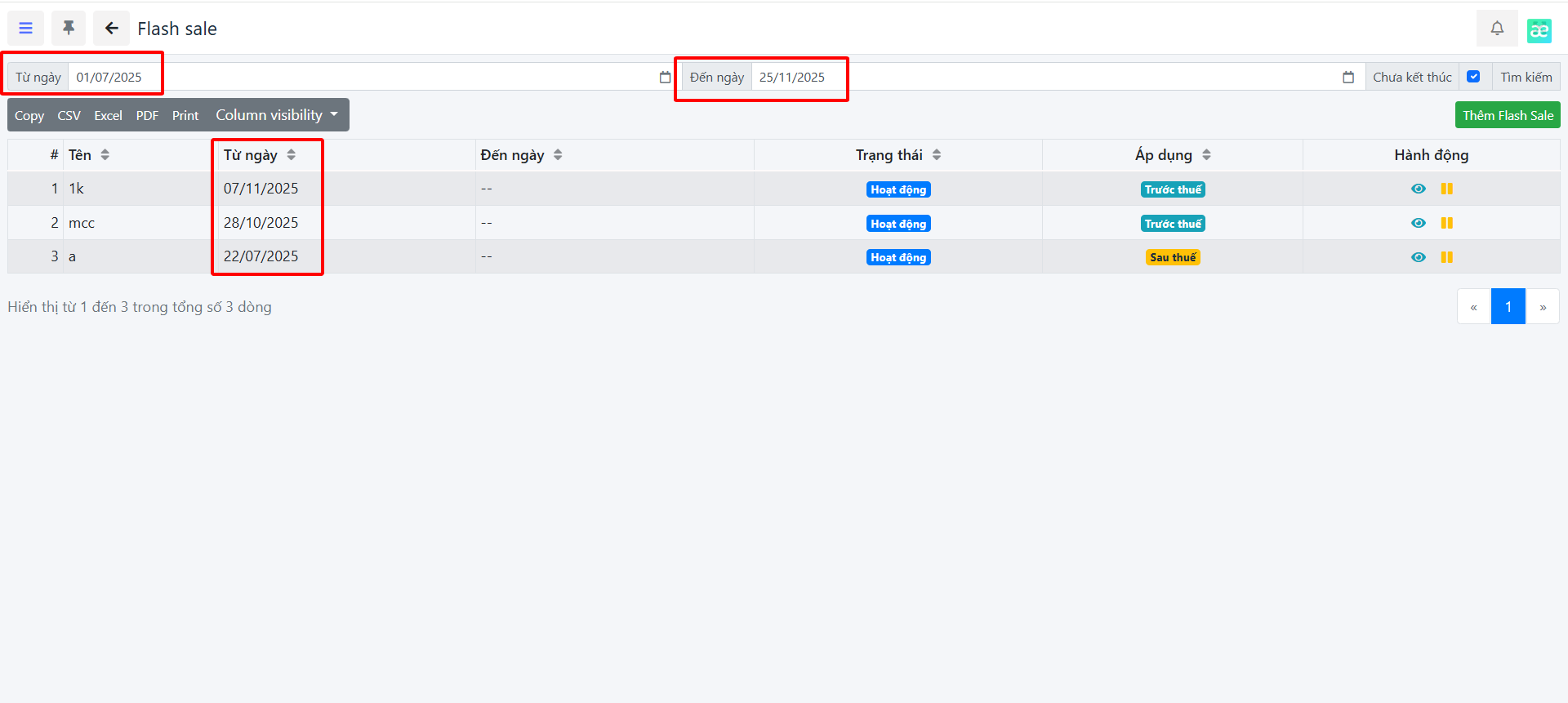1568x703 pixels.
Task: Sort table by Trạng thái column
Action: click(x=936, y=155)
